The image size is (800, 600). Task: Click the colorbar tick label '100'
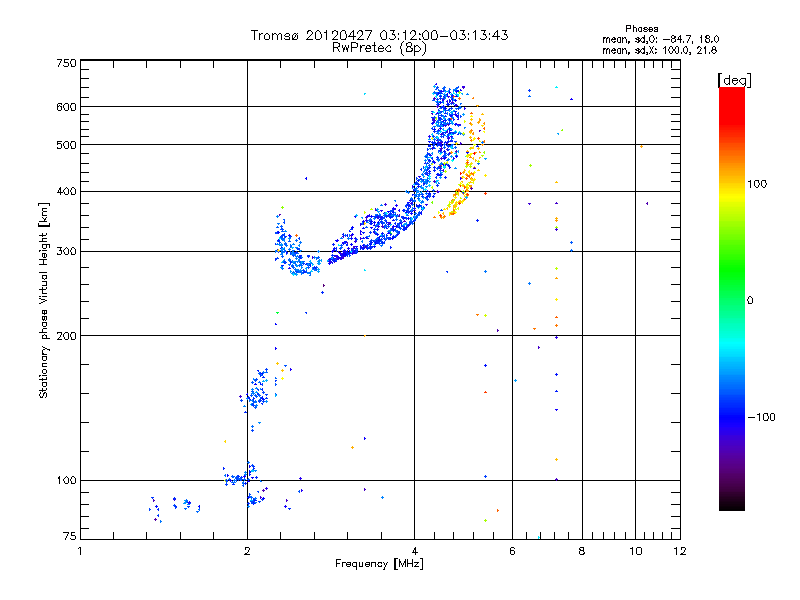tap(757, 184)
